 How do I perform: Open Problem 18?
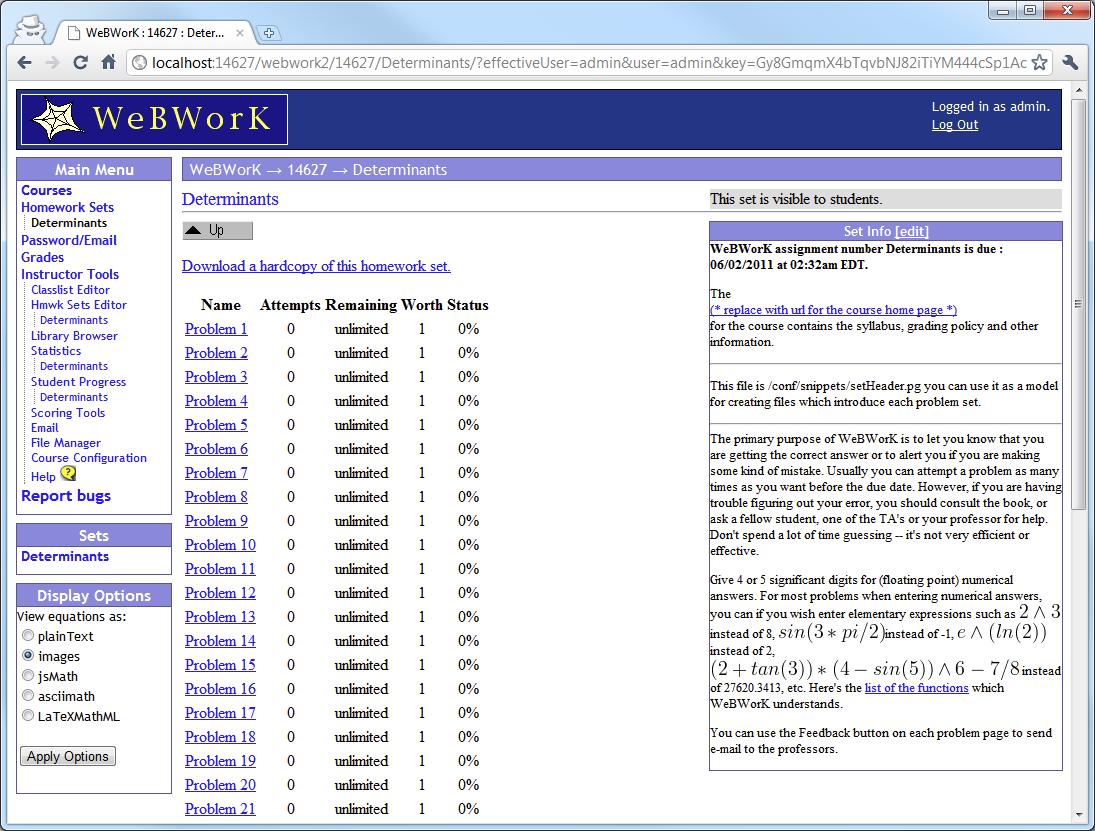tap(220, 737)
